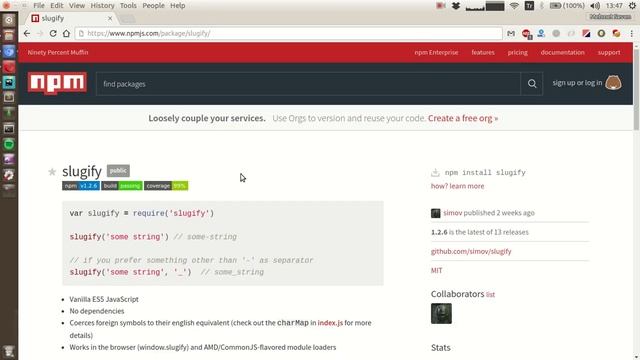
Task: Star the slugify package
Action: point(52,171)
